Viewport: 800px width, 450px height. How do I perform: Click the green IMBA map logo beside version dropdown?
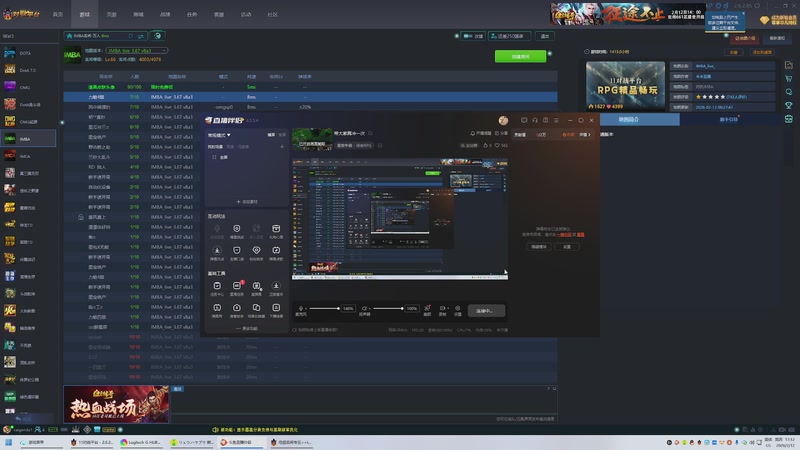[x=72, y=55]
